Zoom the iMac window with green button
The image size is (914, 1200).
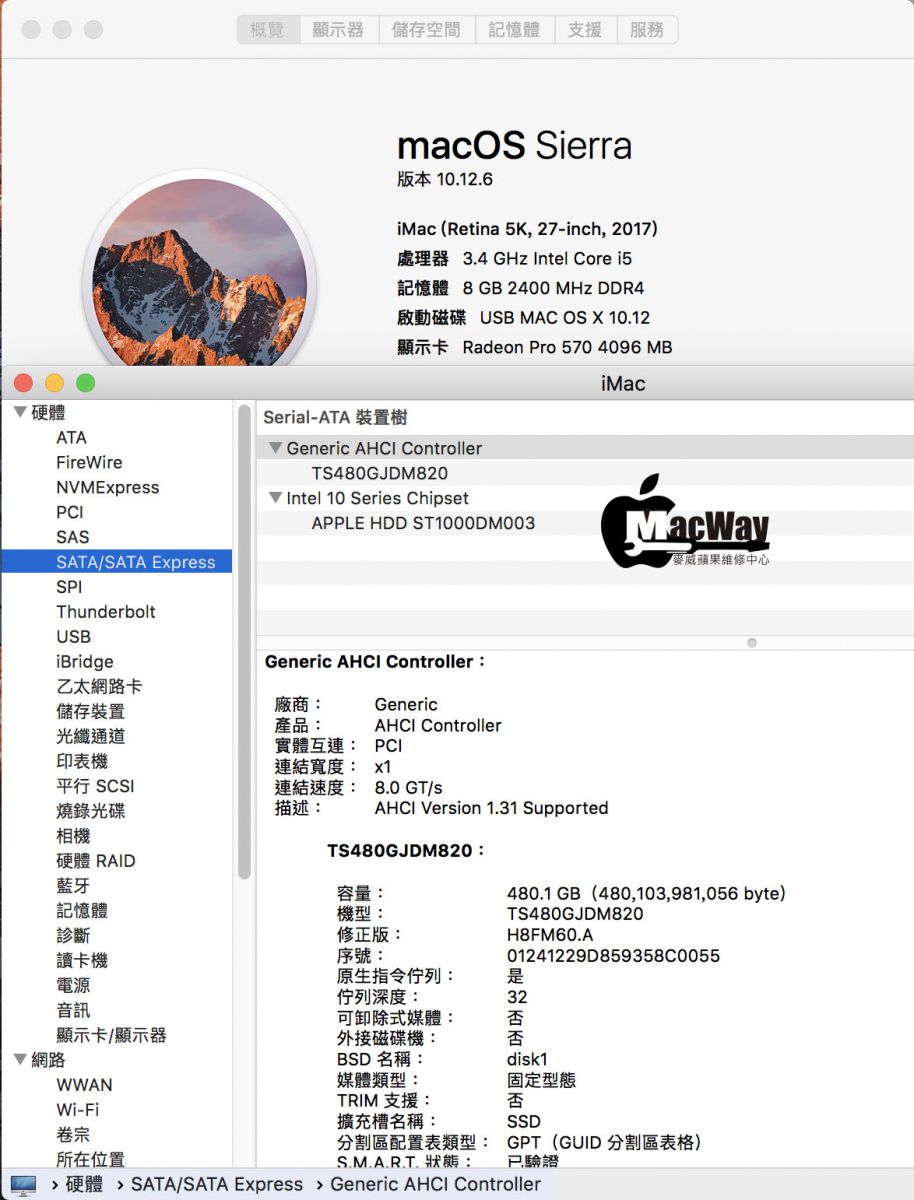(86, 383)
